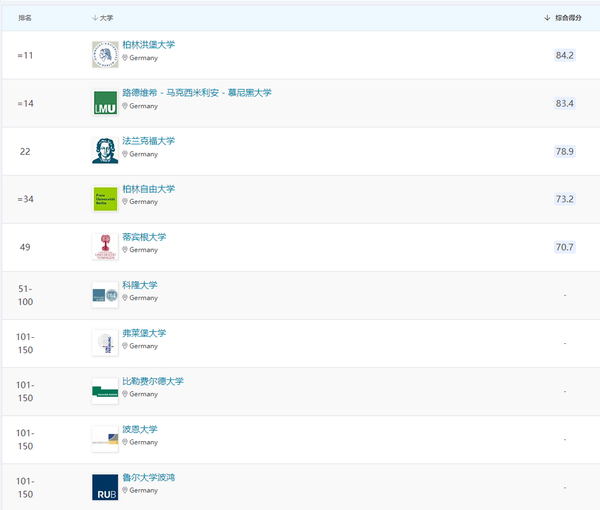Click the rank 101-150 beside 波恩大学
The width and height of the screenshot is (600, 510).
(x=25, y=440)
